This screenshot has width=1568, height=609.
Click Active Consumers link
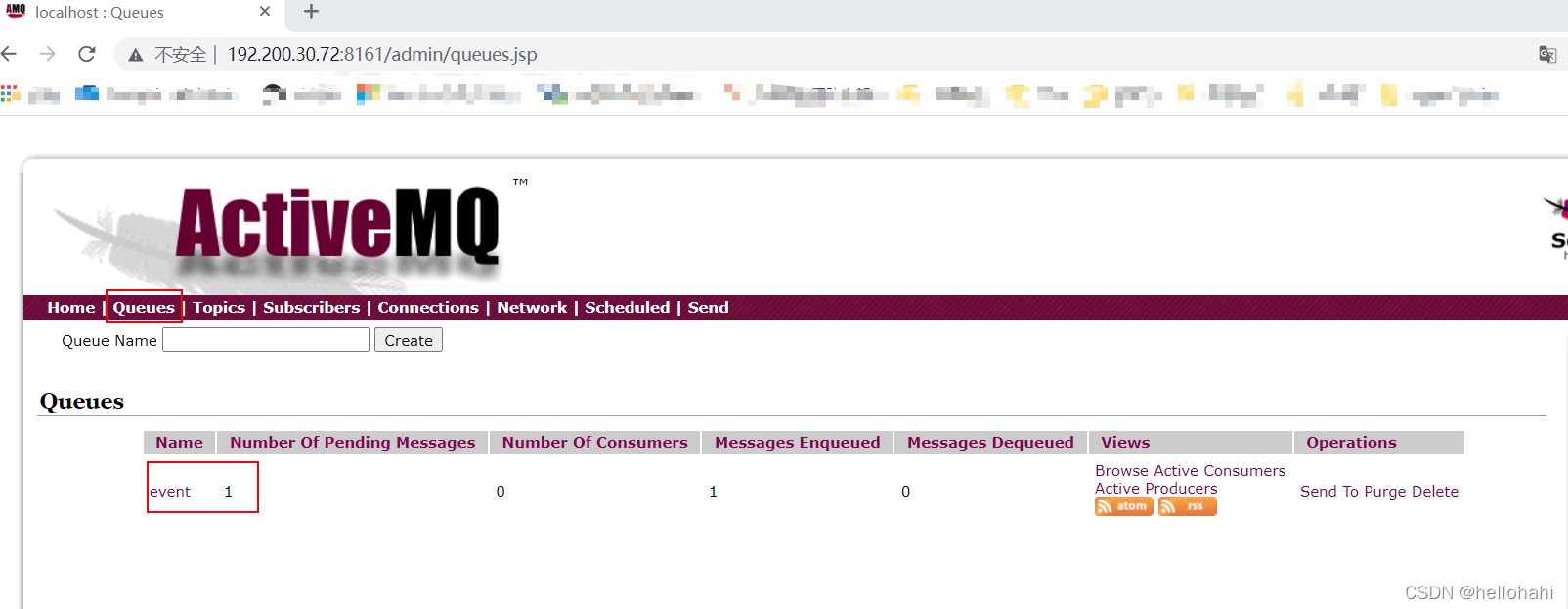click(x=1220, y=471)
